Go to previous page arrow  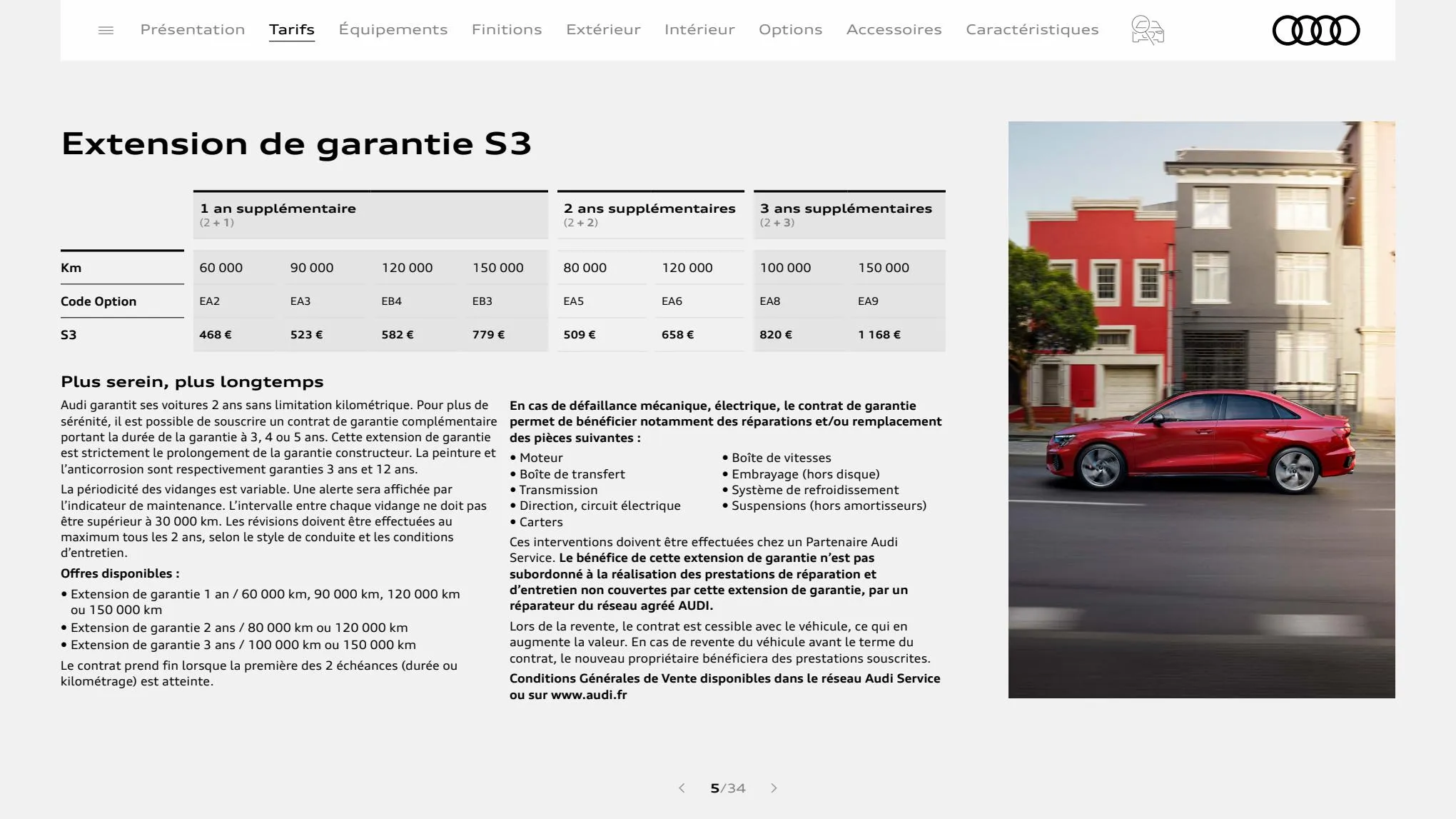click(682, 788)
